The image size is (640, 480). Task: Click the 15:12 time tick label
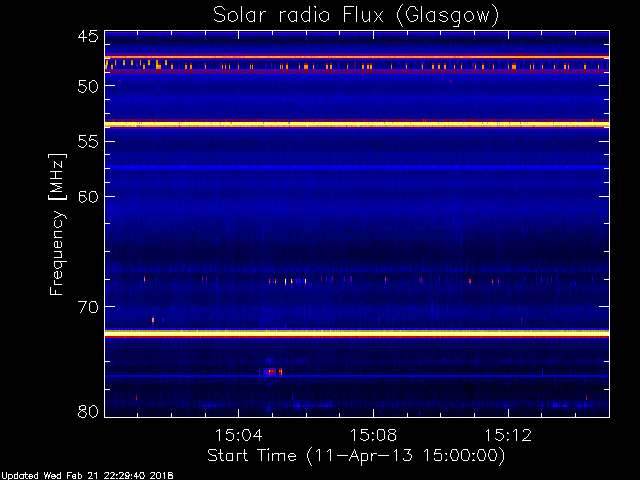click(x=508, y=435)
